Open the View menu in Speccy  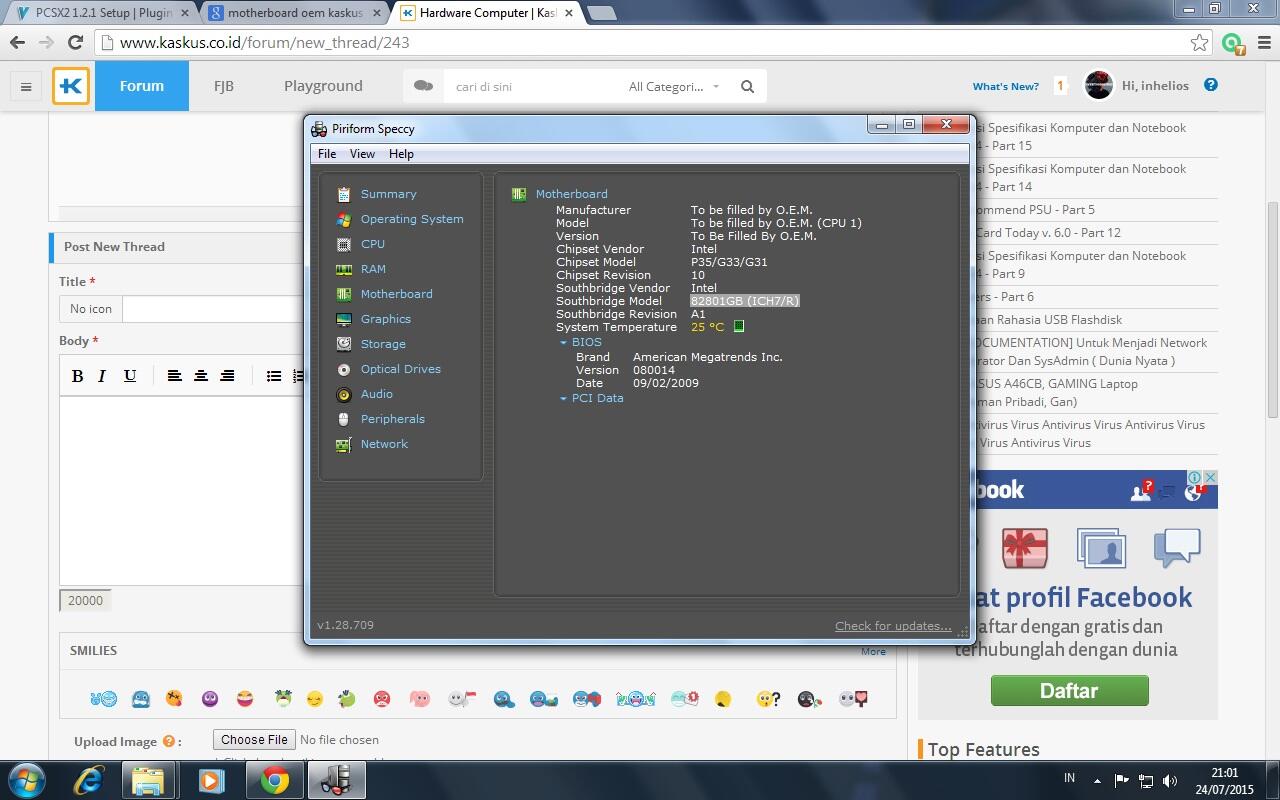pos(362,154)
